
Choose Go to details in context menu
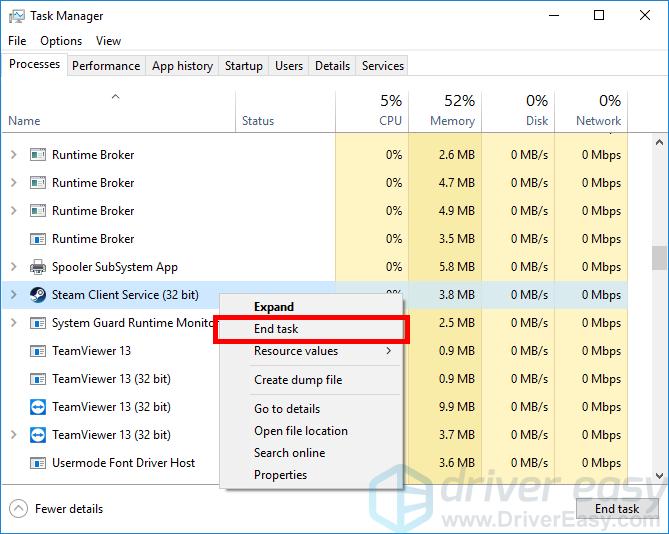coord(311,409)
